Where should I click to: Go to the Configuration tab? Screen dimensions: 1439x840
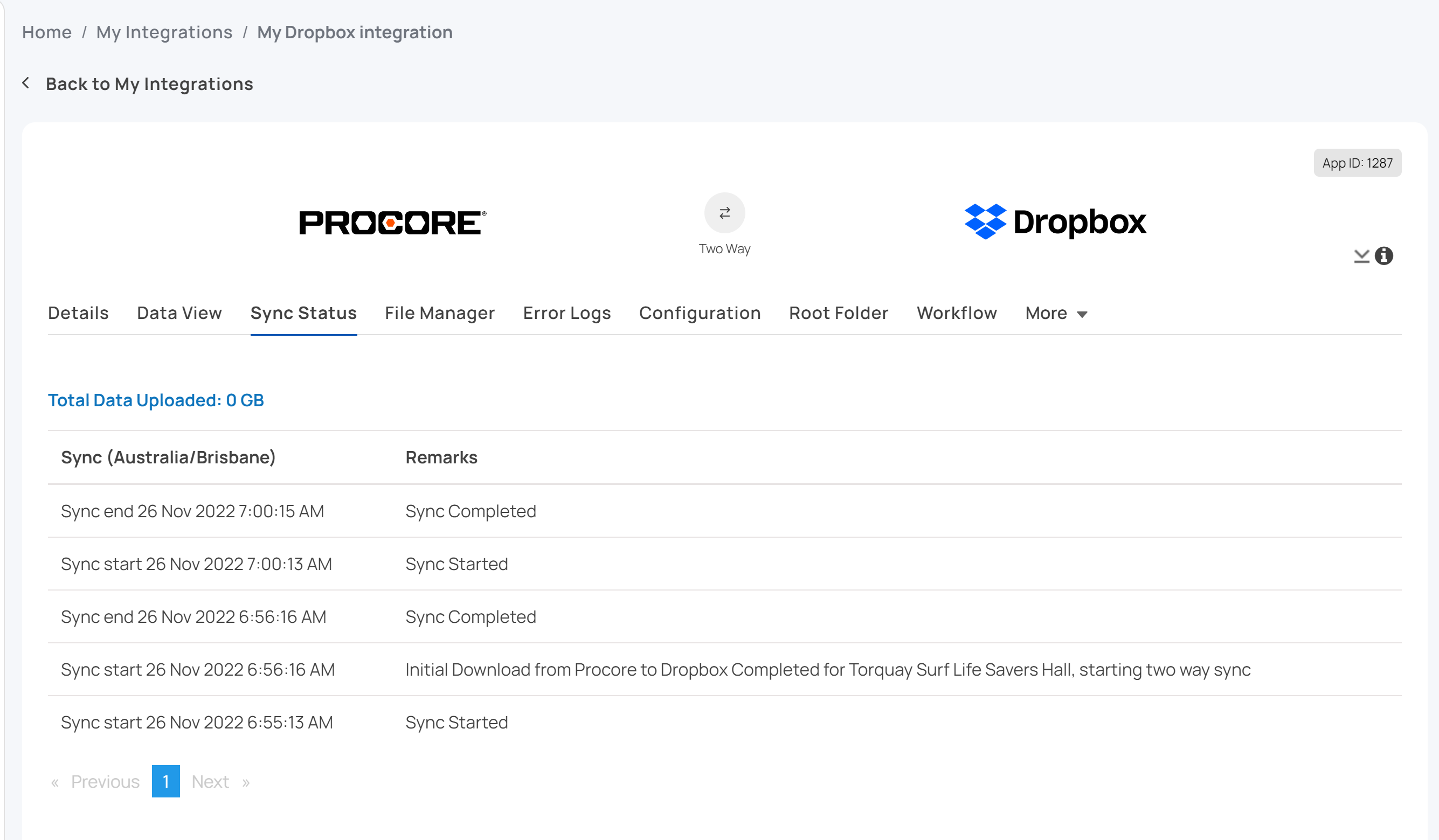(700, 313)
